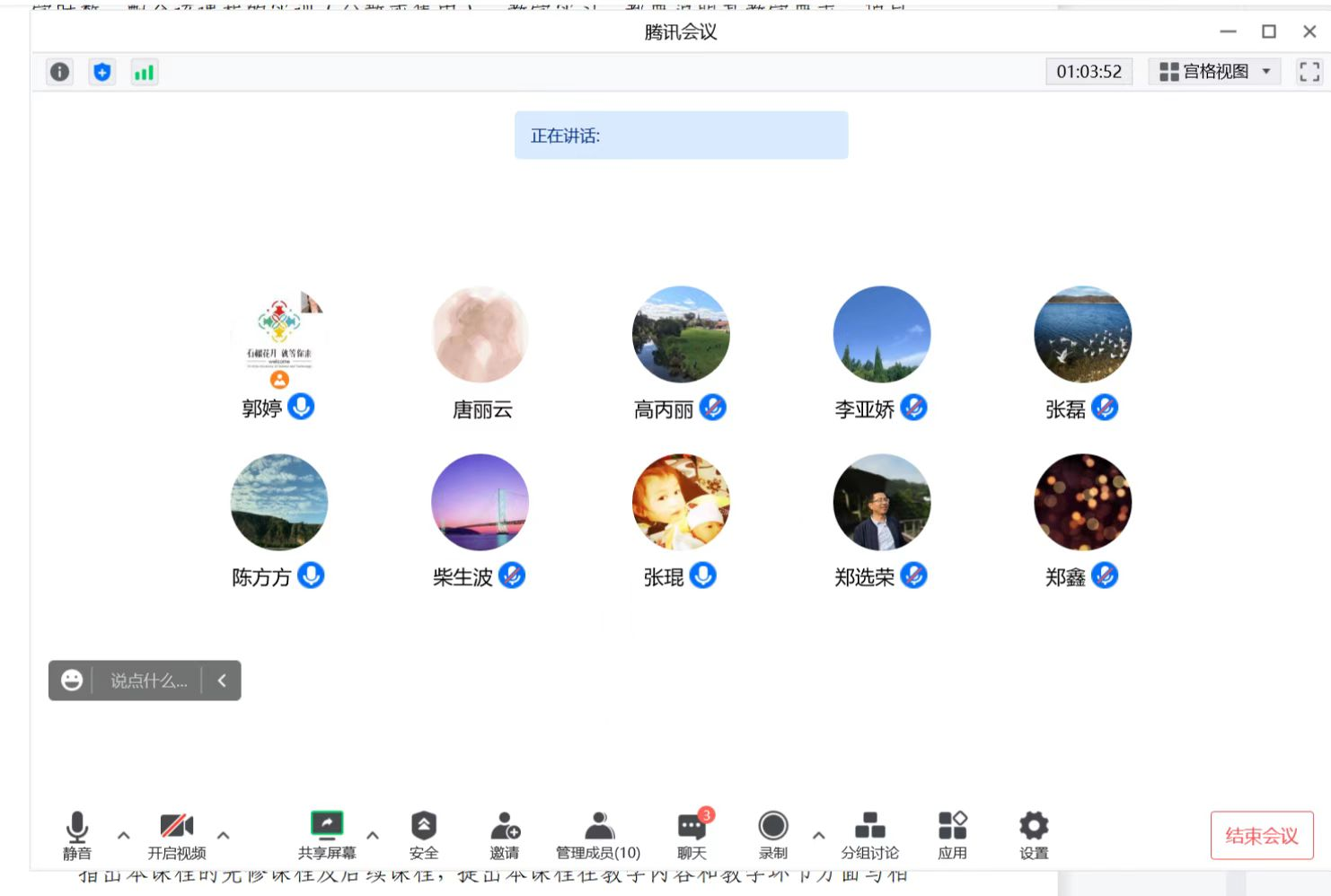The height and width of the screenshot is (896, 1331).
Task: Open 管理成员(10) member management
Action: pos(598,834)
